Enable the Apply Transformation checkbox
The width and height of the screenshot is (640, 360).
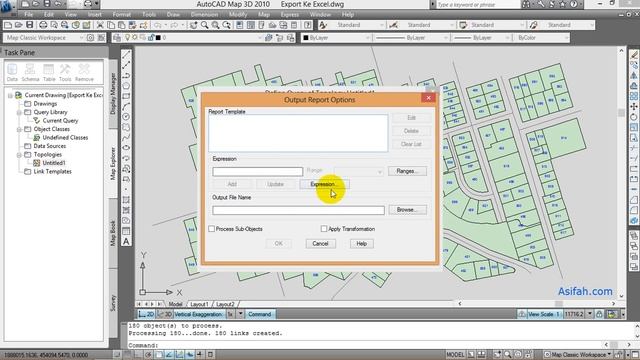pyautogui.click(x=324, y=229)
